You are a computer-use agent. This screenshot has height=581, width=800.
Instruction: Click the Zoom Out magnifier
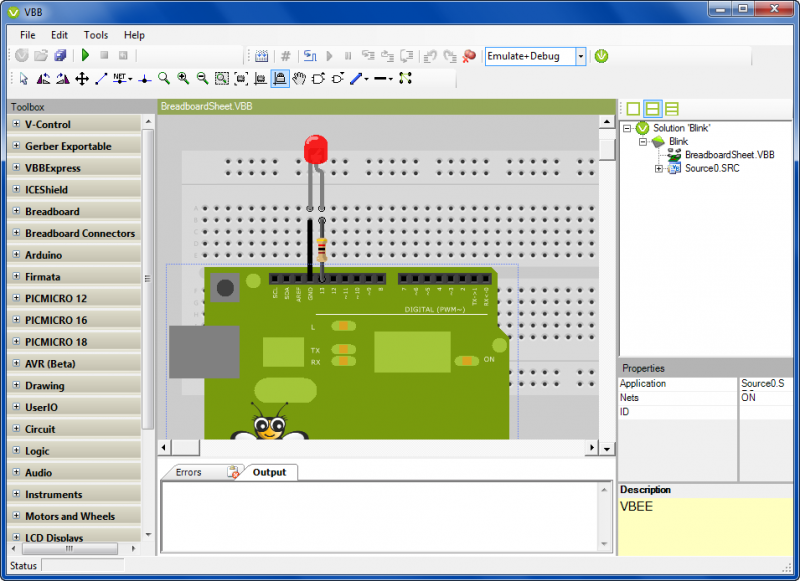(x=203, y=79)
